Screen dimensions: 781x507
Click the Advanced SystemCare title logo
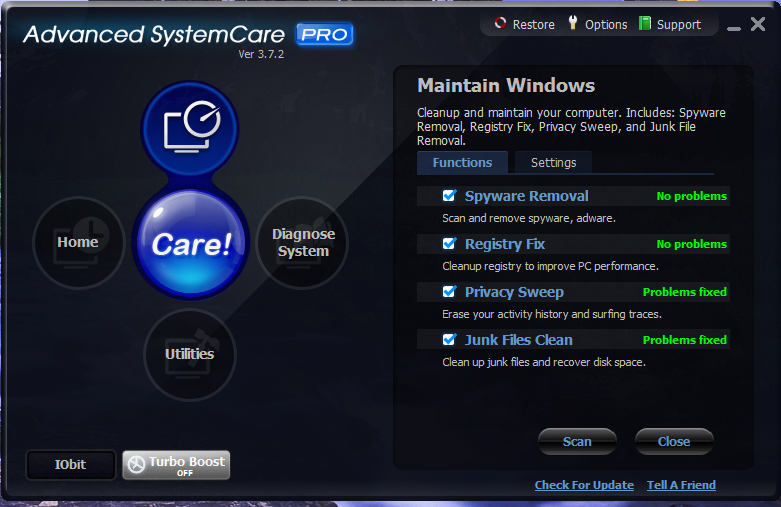coord(154,35)
